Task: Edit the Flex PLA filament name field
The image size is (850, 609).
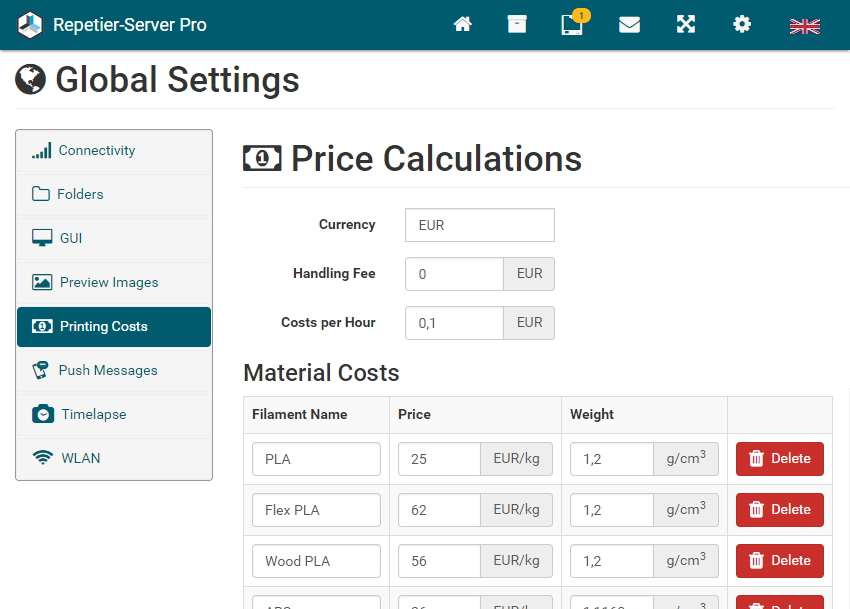Action: coord(316,510)
